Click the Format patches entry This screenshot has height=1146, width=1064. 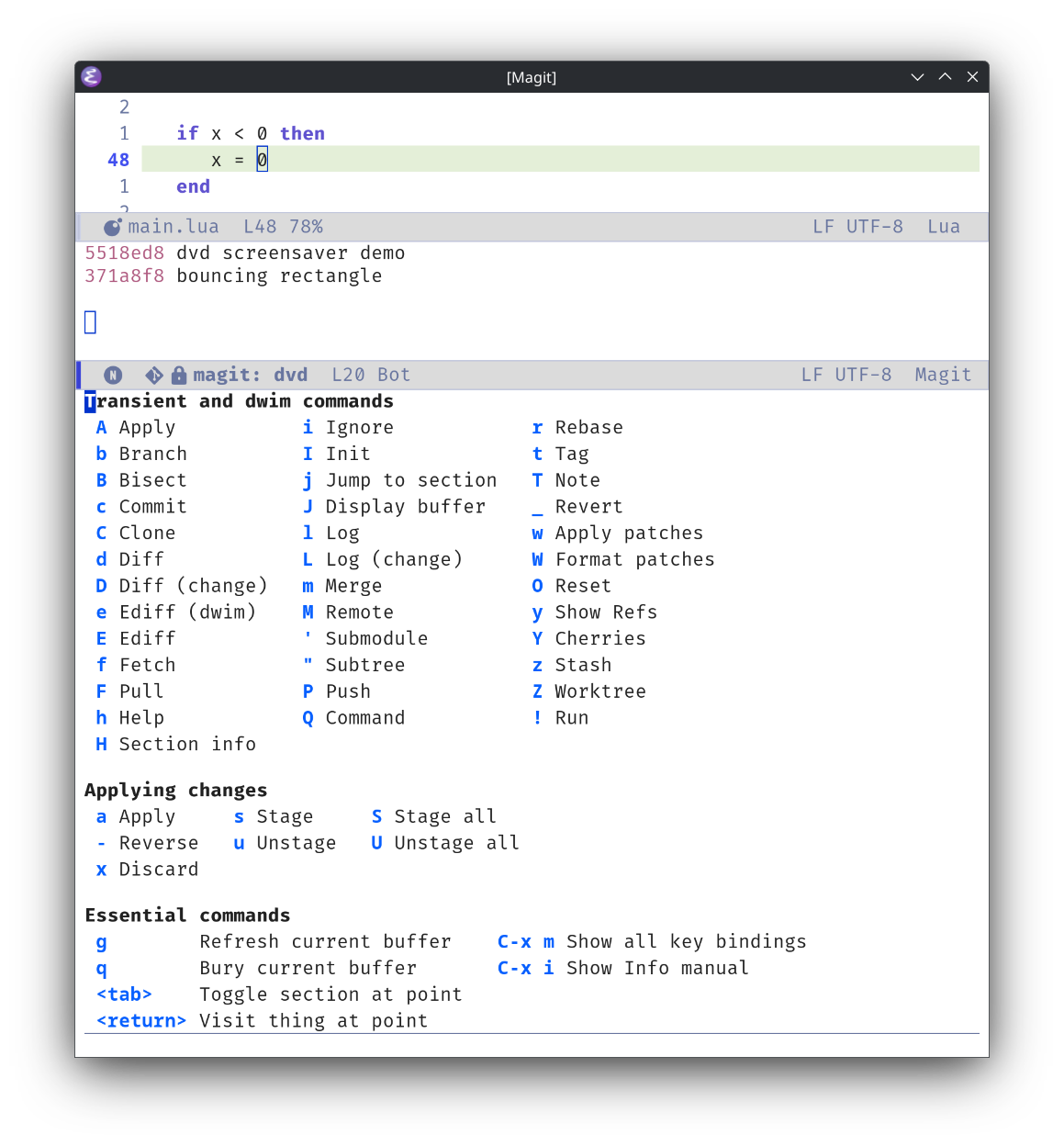[x=623, y=559]
